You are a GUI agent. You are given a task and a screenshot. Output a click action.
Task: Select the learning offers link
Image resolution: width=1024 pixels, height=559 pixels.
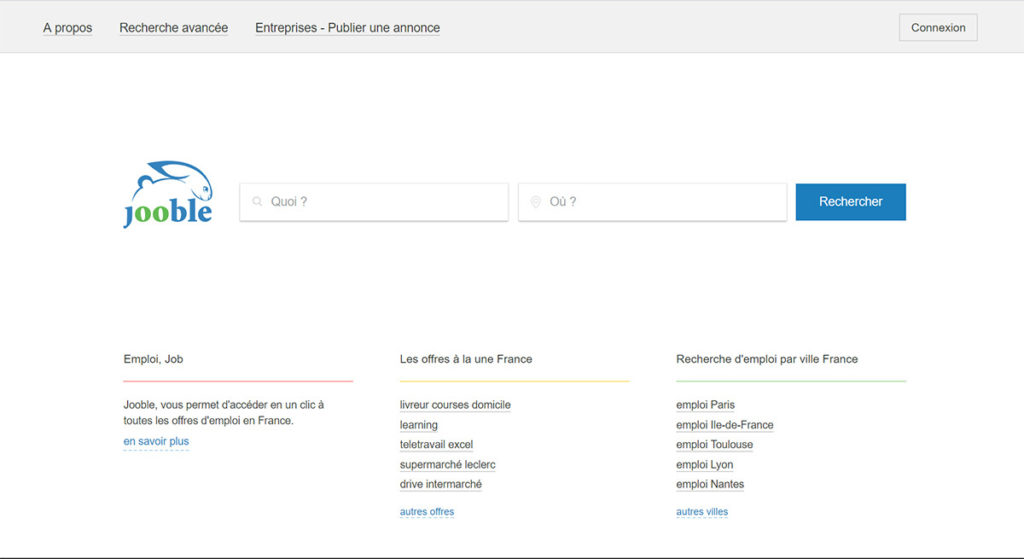[419, 425]
